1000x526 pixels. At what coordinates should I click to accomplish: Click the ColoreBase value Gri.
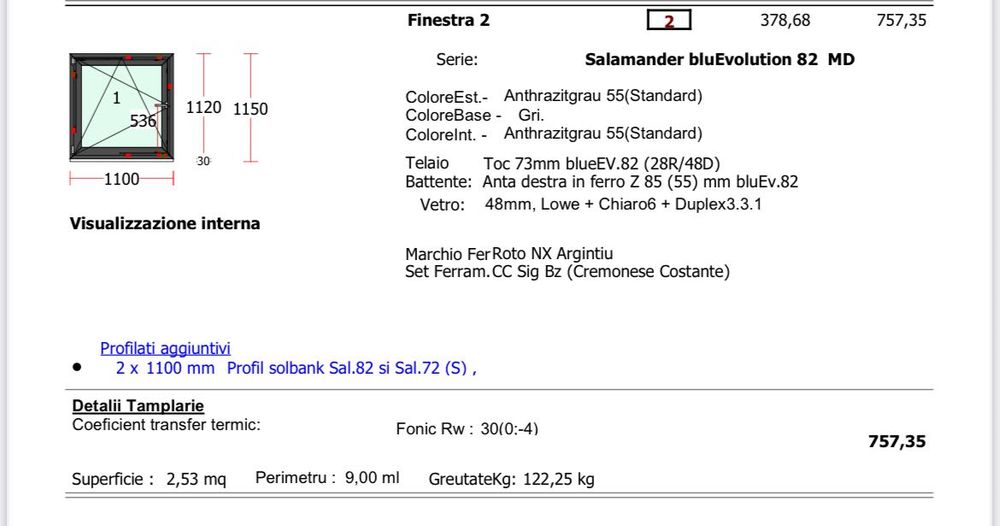(x=531, y=115)
